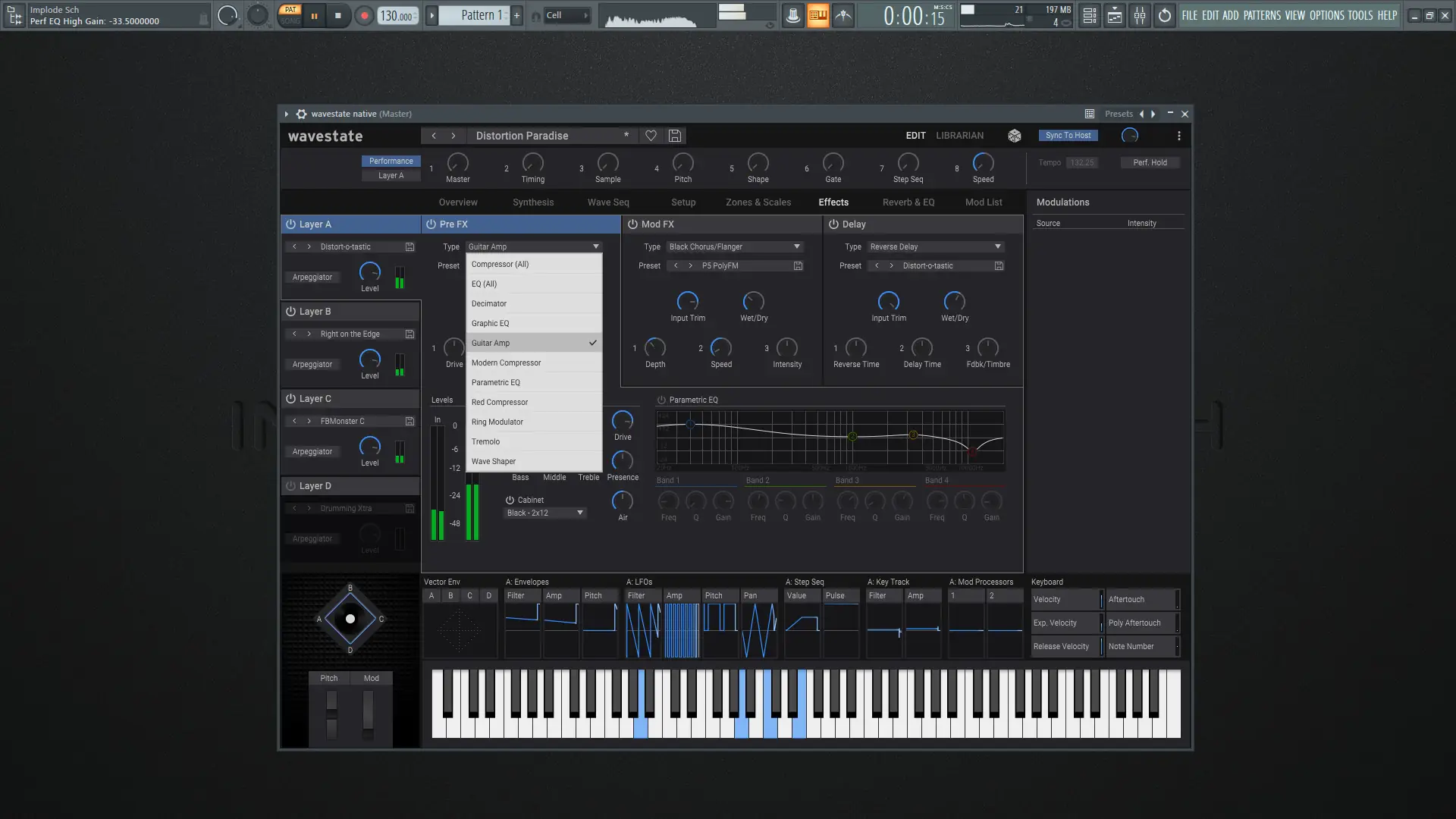Screen dimensions: 1456x819
Task: Click the Tempo value field
Action: pyautogui.click(x=1082, y=162)
